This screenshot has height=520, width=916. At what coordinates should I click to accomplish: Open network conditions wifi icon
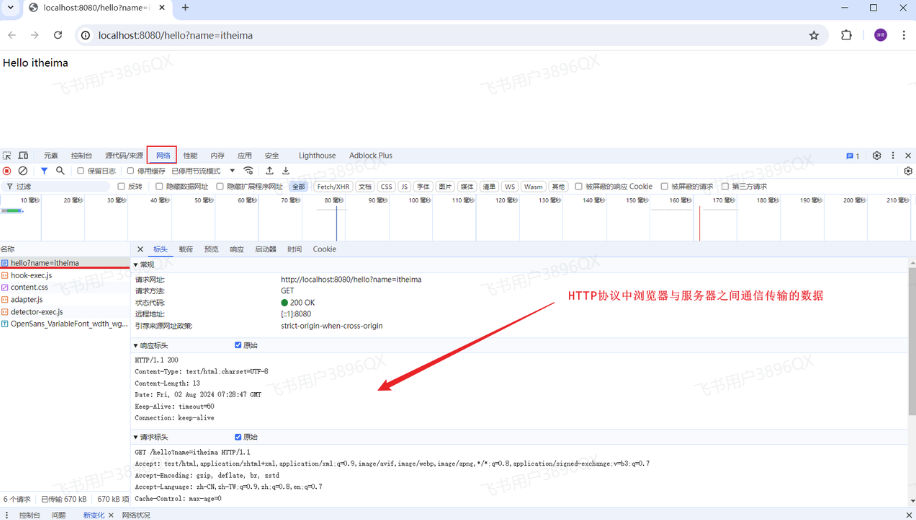[x=248, y=171]
